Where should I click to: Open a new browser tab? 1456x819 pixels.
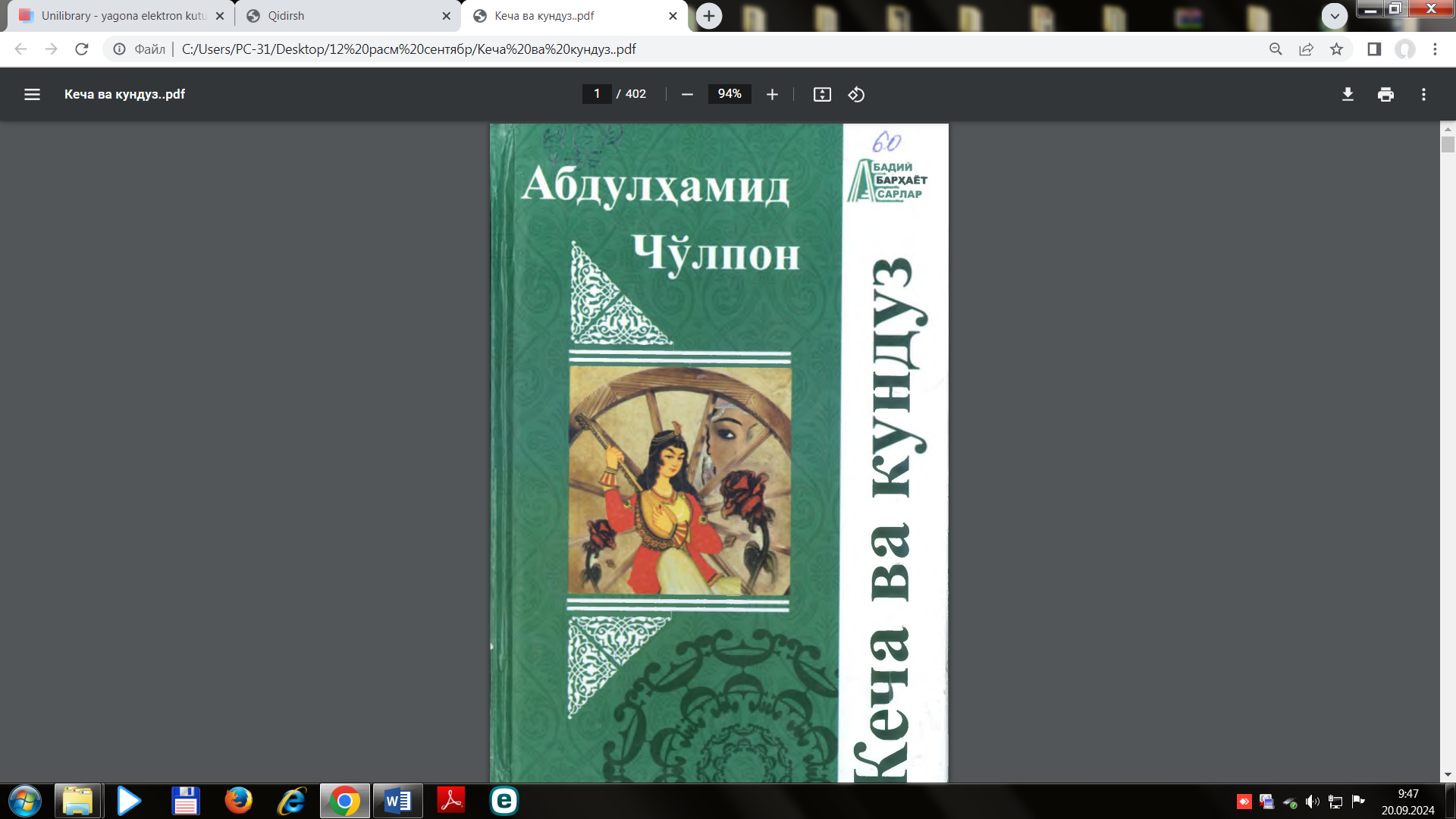[709, 16]
